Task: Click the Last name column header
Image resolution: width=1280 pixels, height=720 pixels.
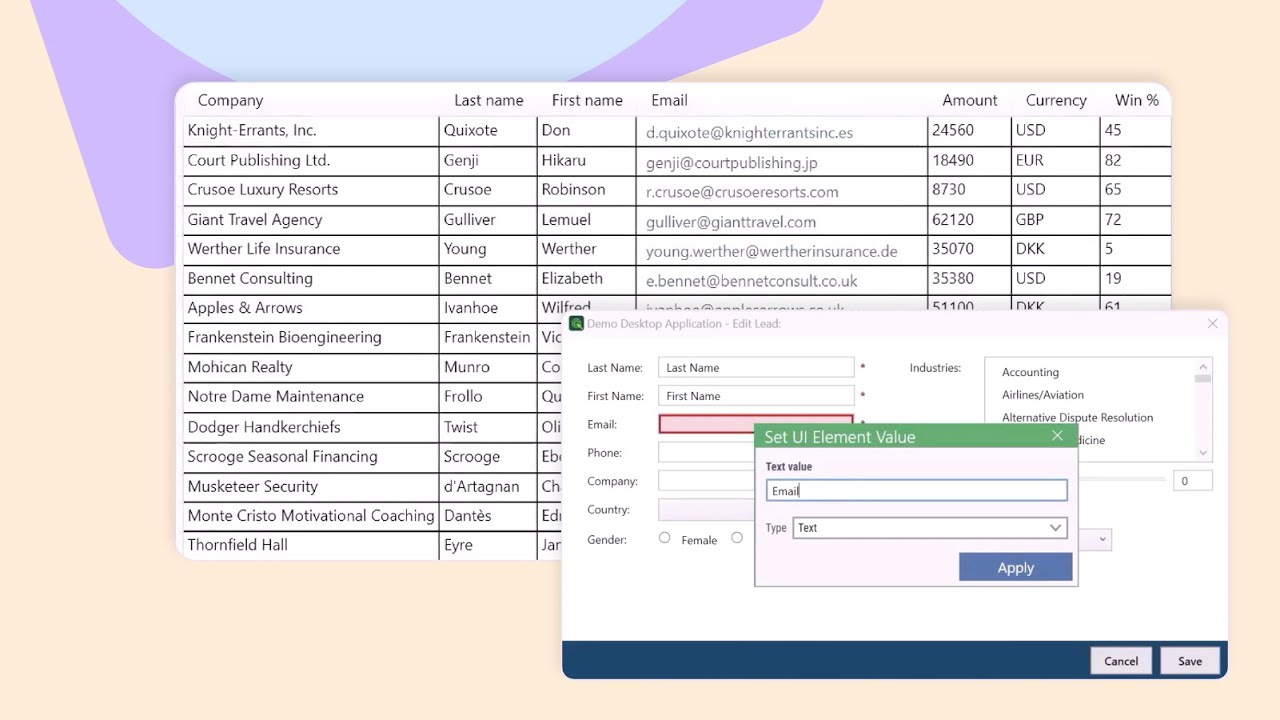Action: (x=488, y=100)
